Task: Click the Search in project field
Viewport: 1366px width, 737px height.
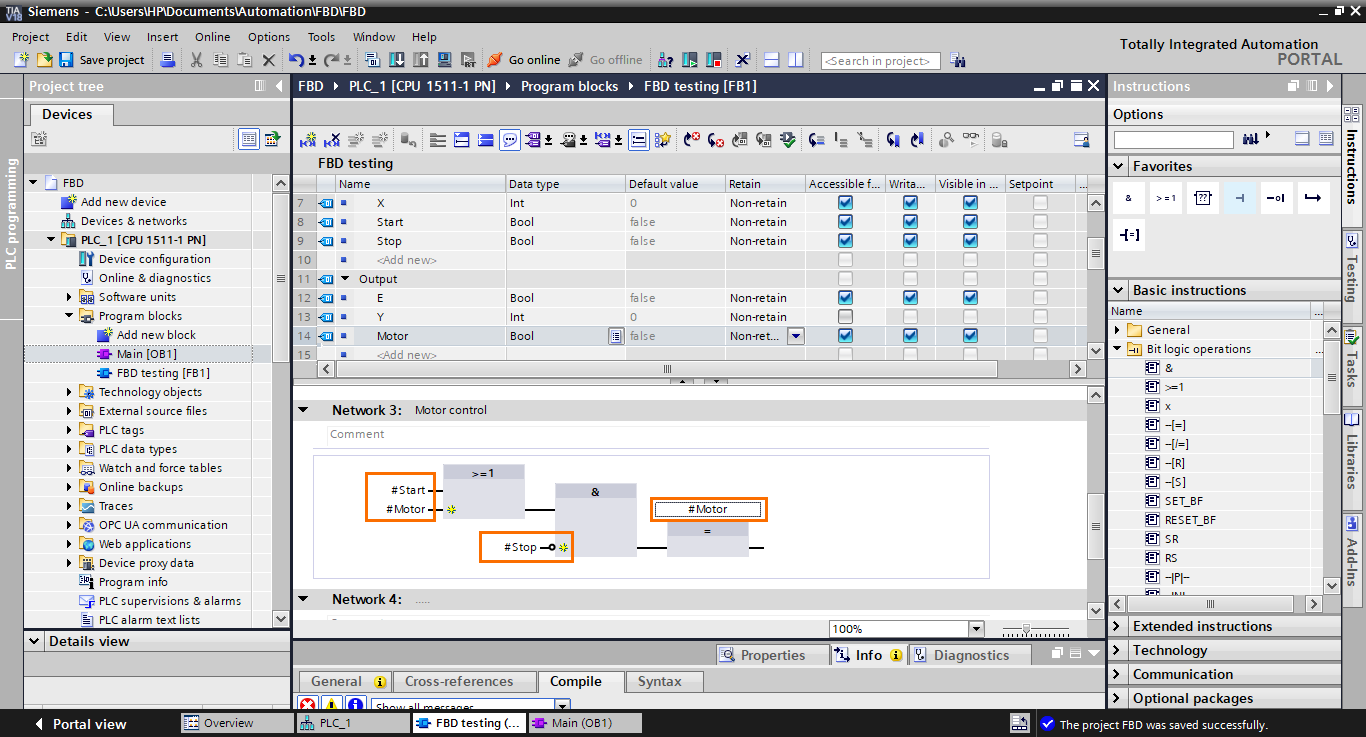Action: point(880,60)
